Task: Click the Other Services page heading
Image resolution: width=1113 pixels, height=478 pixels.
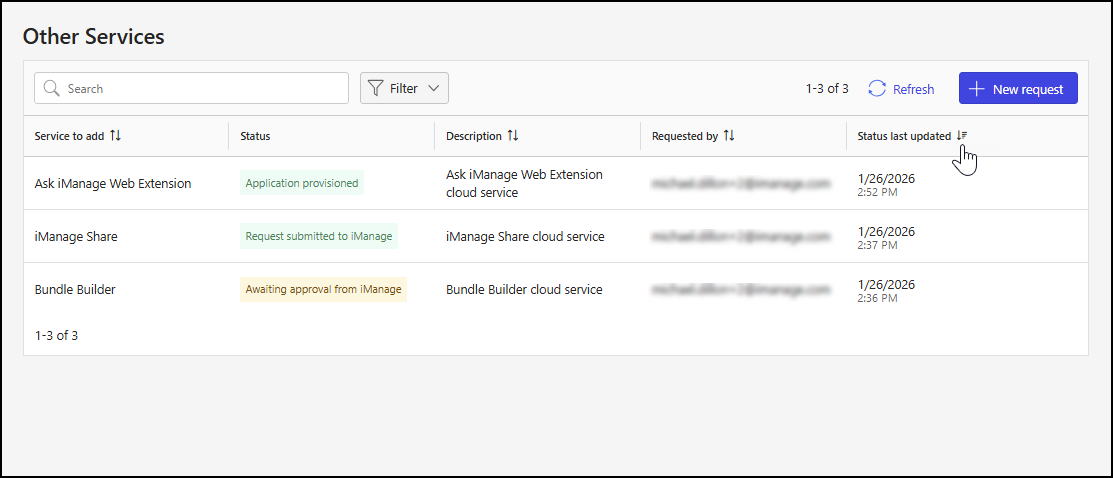Action: 94,36
